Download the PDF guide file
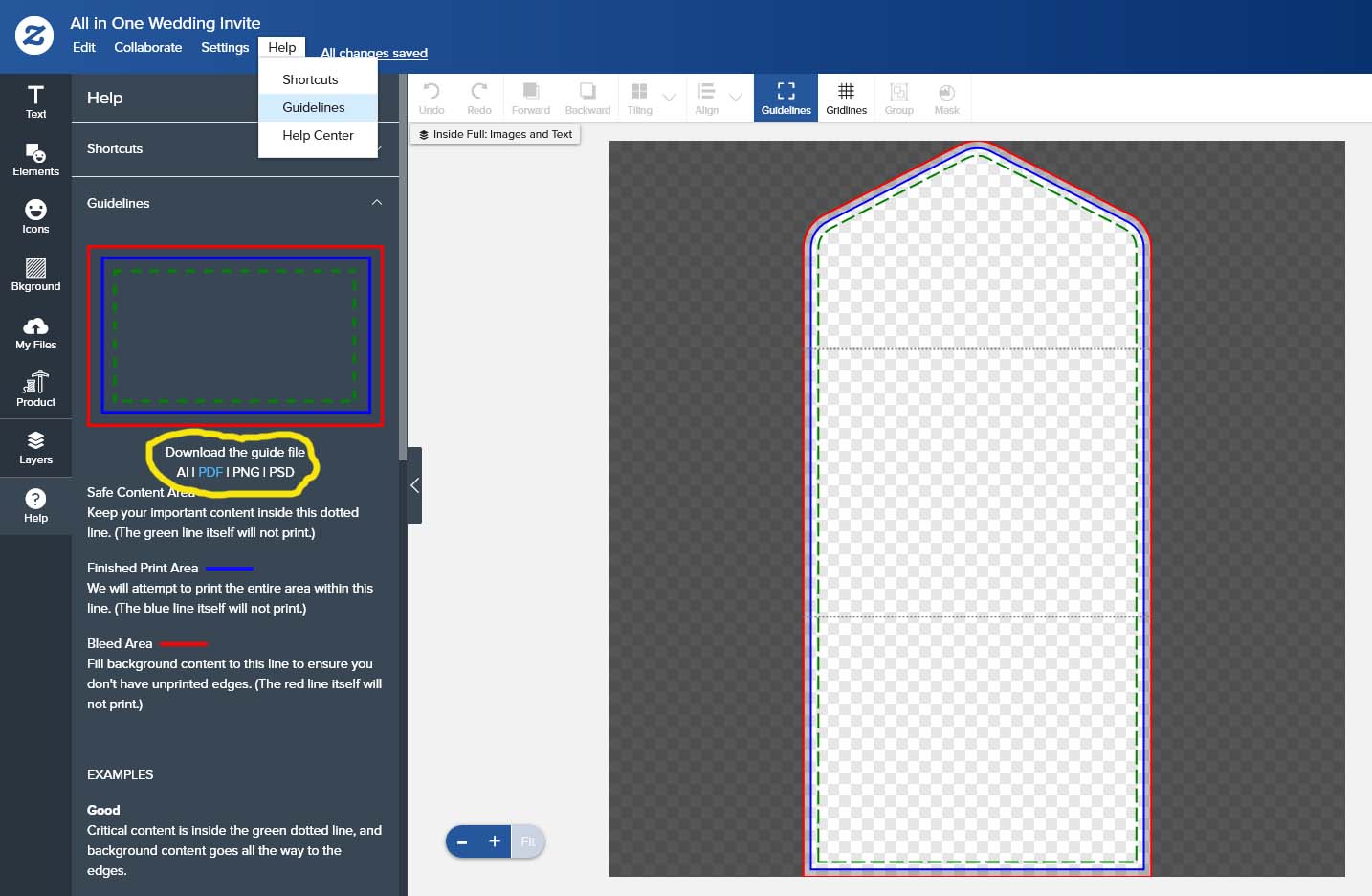1372x896 pixels. (x=210, y=472)
